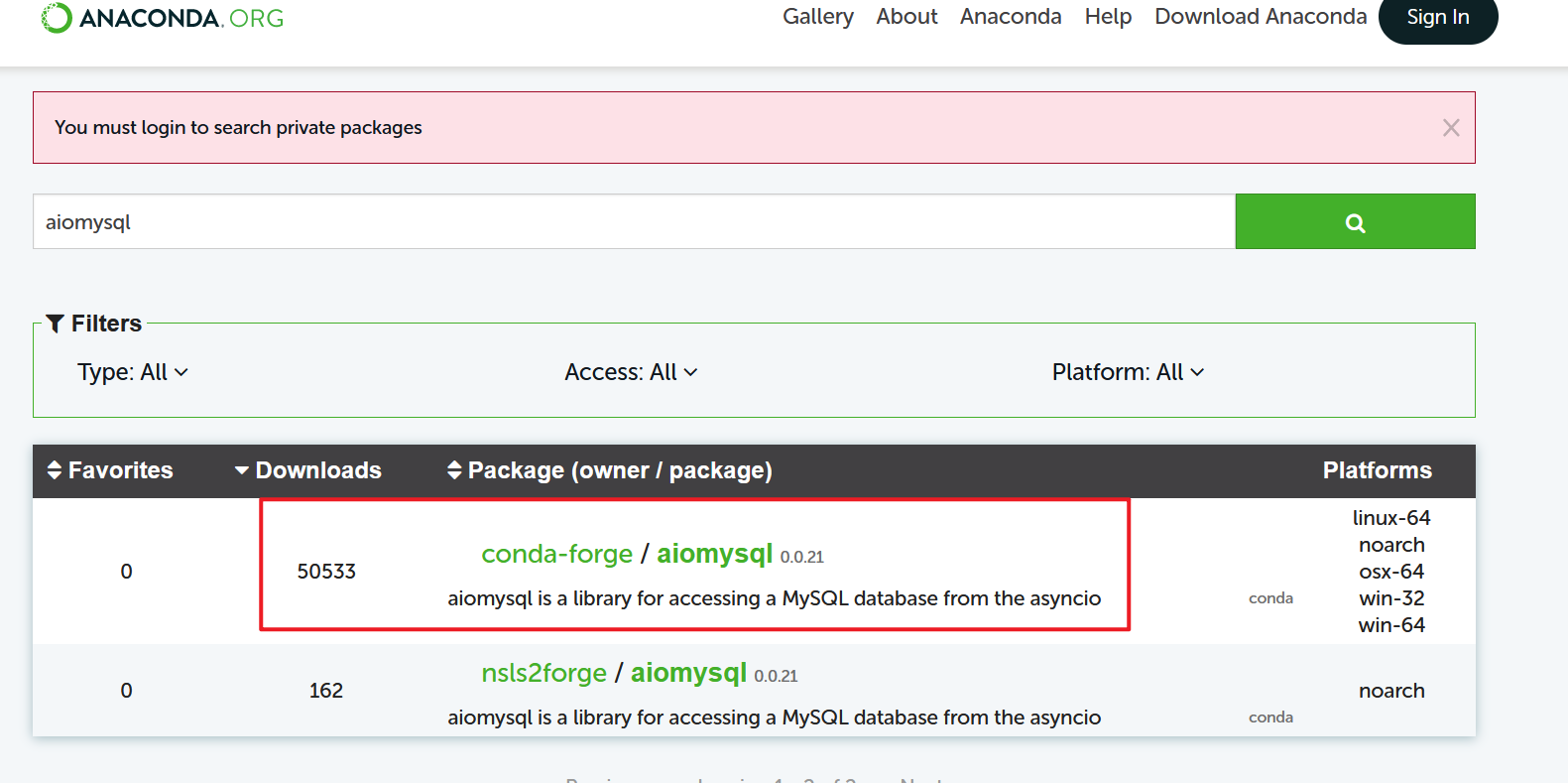
Task: Sort by Package column arrows
Action: (454, 470)
